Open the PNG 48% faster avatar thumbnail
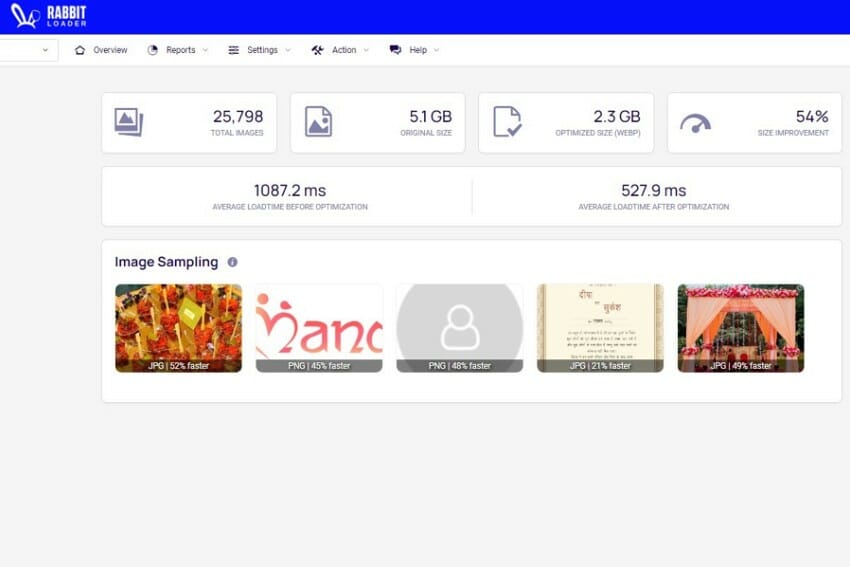The image size is (850, 567). (x=460, y=328)
